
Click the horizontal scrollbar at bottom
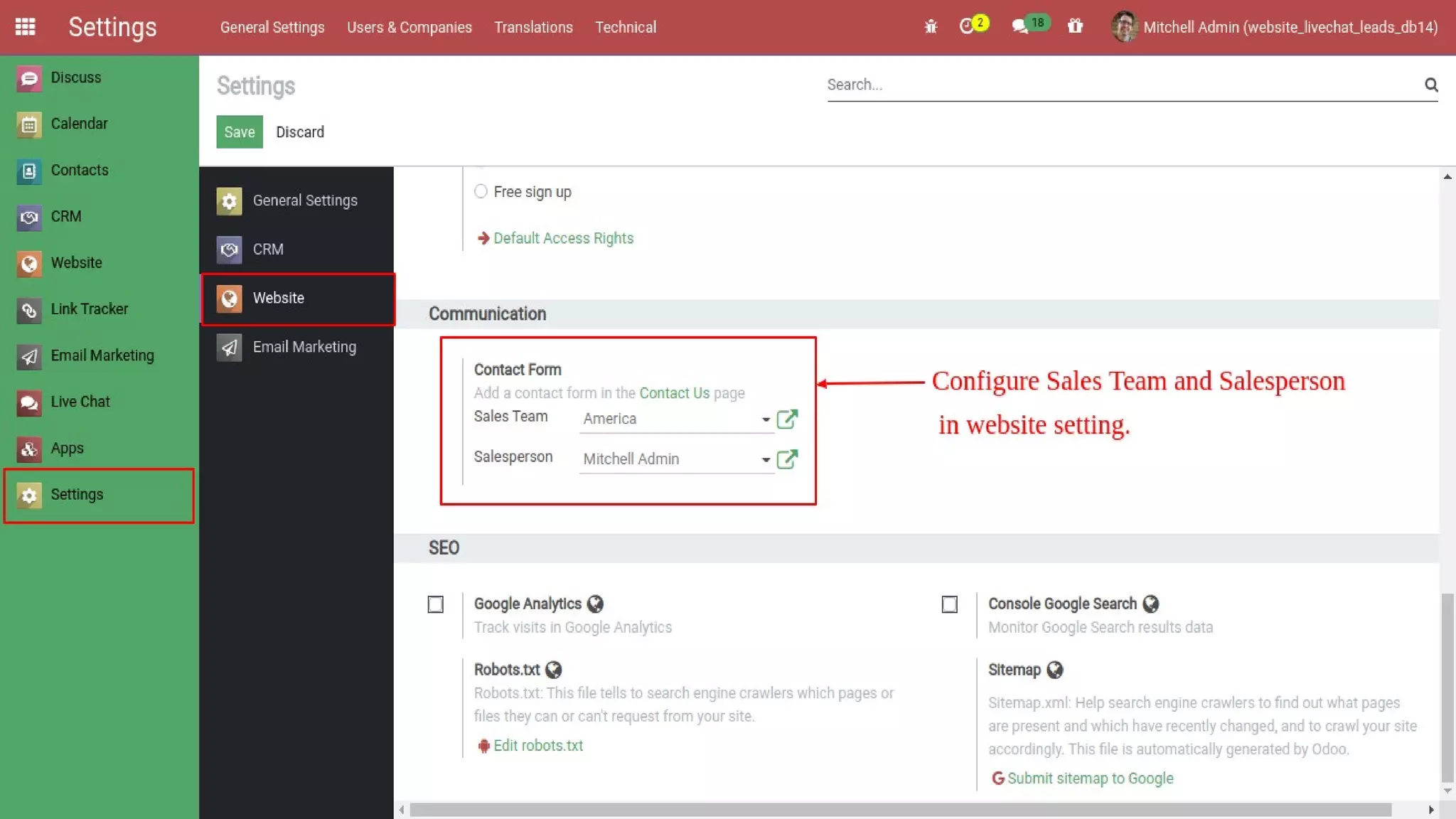900,810
